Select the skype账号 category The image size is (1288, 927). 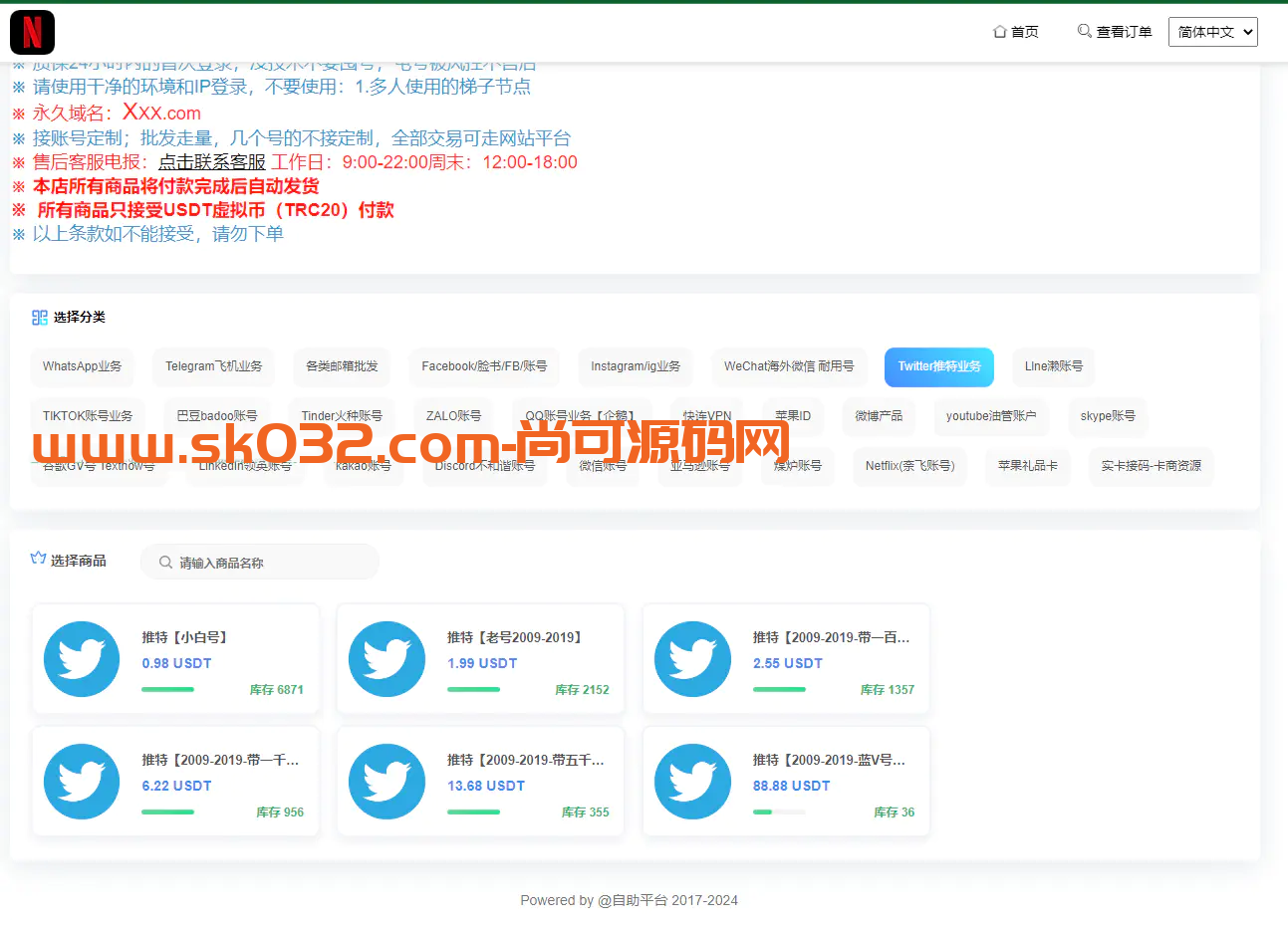coord(1108,416)
